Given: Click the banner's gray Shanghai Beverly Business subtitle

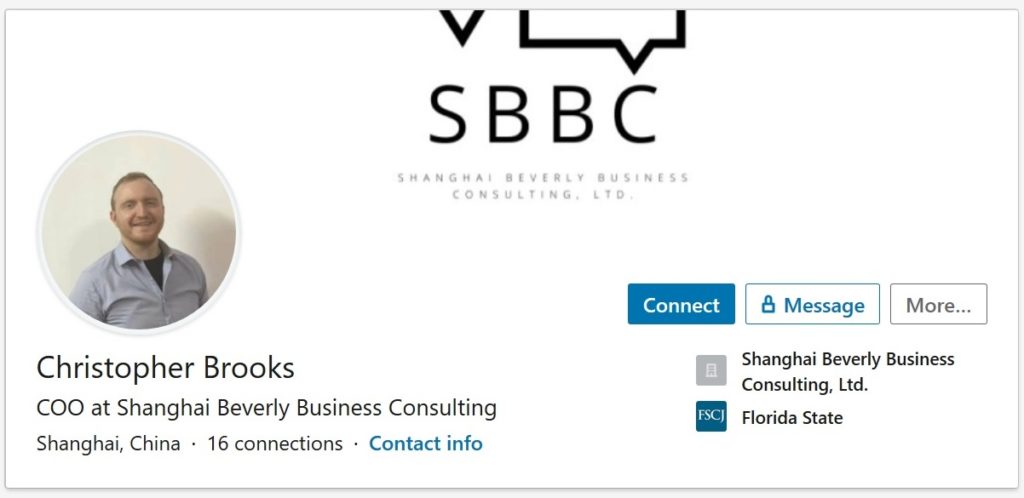Looking at the screenshot, I should click(x=543, y=178).
